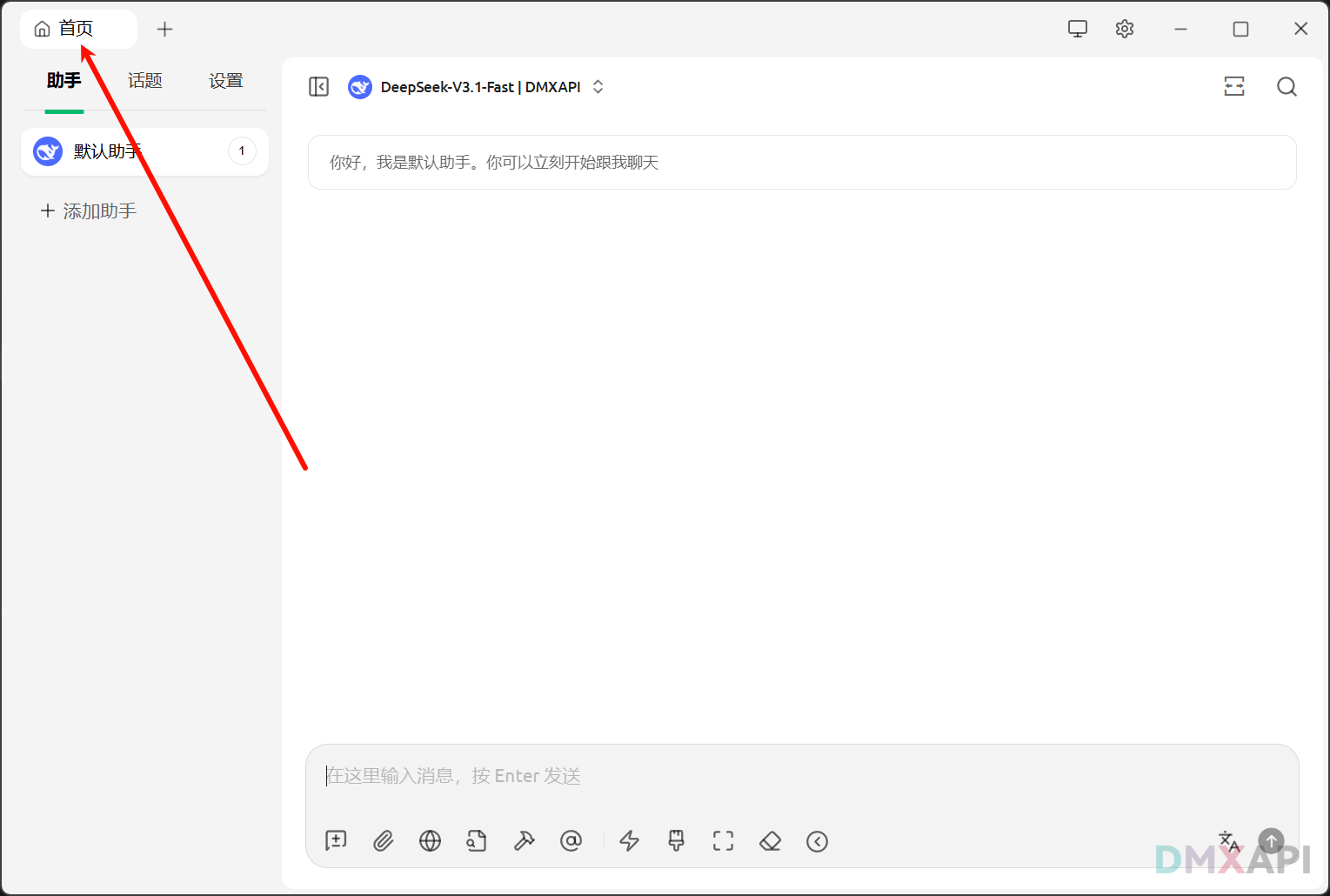
Task: Switch to the 设置 tab in sidebar
Action: [x=225, y=81]
